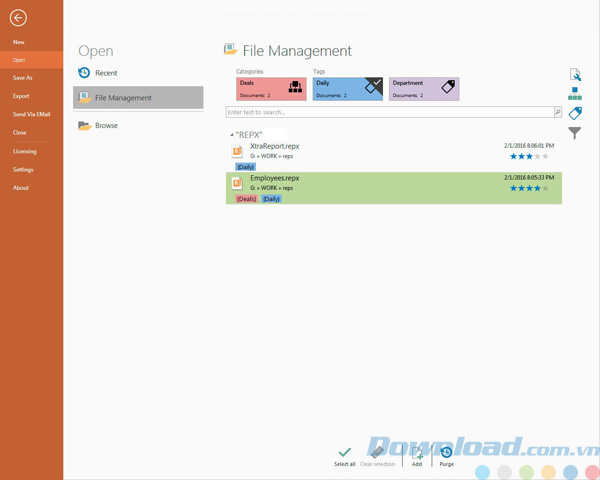Toggle the Deals category filter
Screen dimensions: 600x480
pos(271,88)
